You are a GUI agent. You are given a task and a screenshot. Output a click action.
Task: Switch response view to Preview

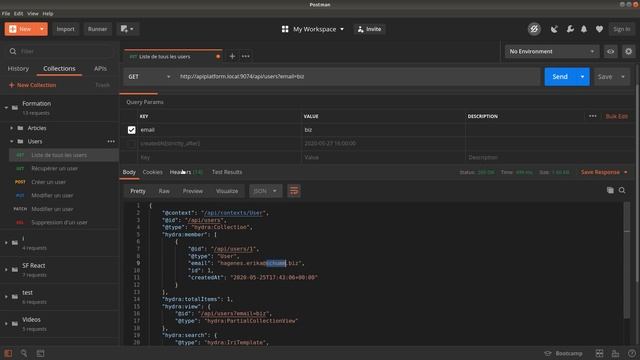193,191
